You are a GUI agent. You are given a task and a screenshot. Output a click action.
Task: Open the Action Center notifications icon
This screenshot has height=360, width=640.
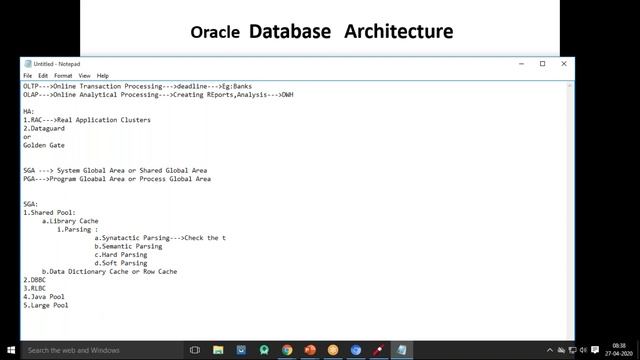point(595,350)
